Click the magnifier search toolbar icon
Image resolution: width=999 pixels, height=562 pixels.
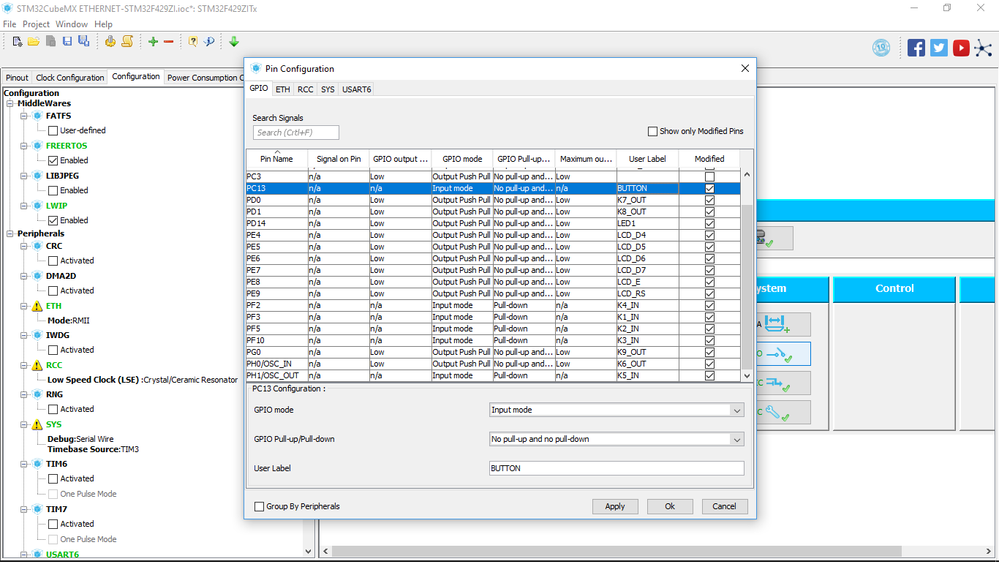pos(209,41)
